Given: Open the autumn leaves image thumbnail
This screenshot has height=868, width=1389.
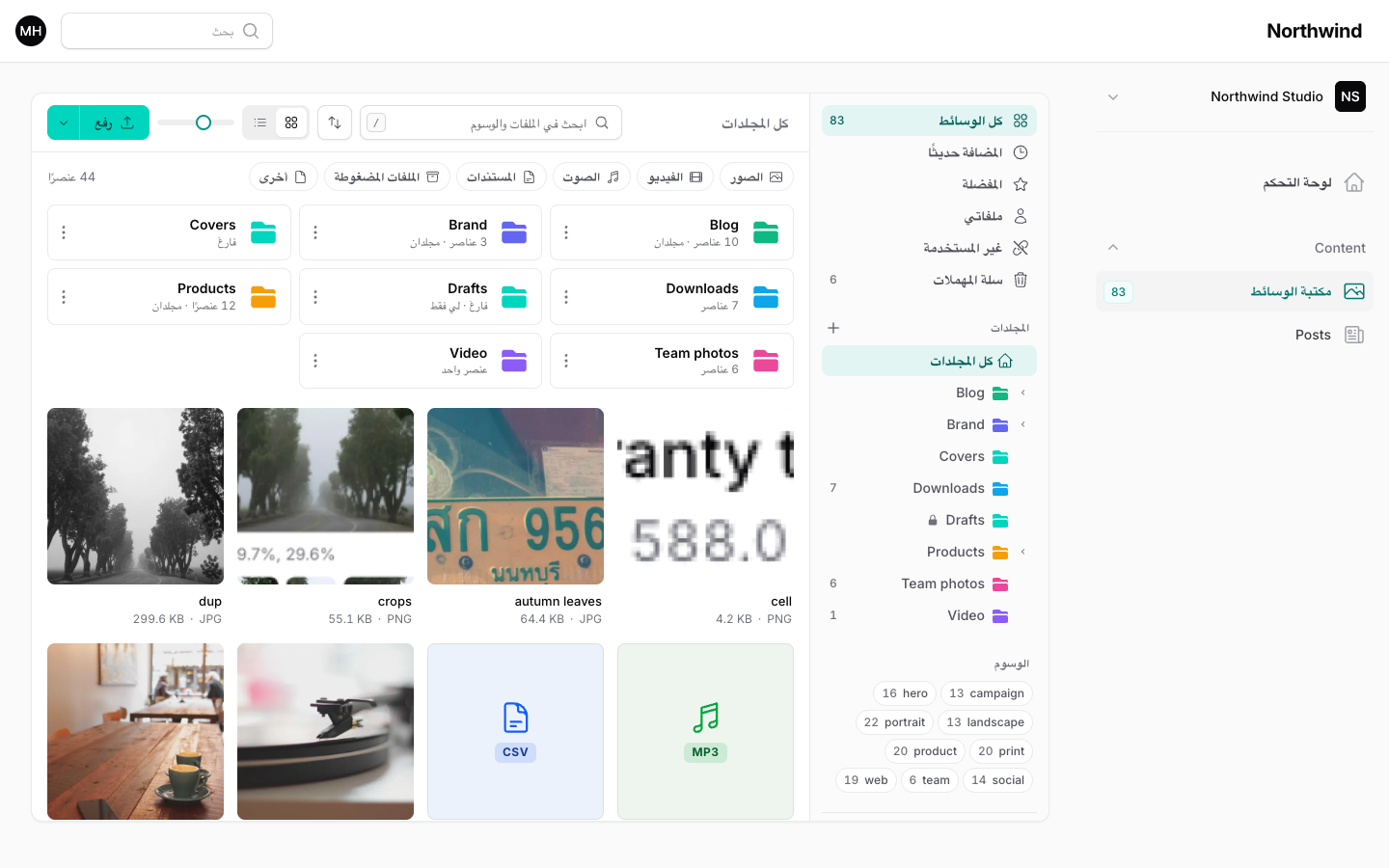Looking at the screenshot, I should click(x=515, y=496).
